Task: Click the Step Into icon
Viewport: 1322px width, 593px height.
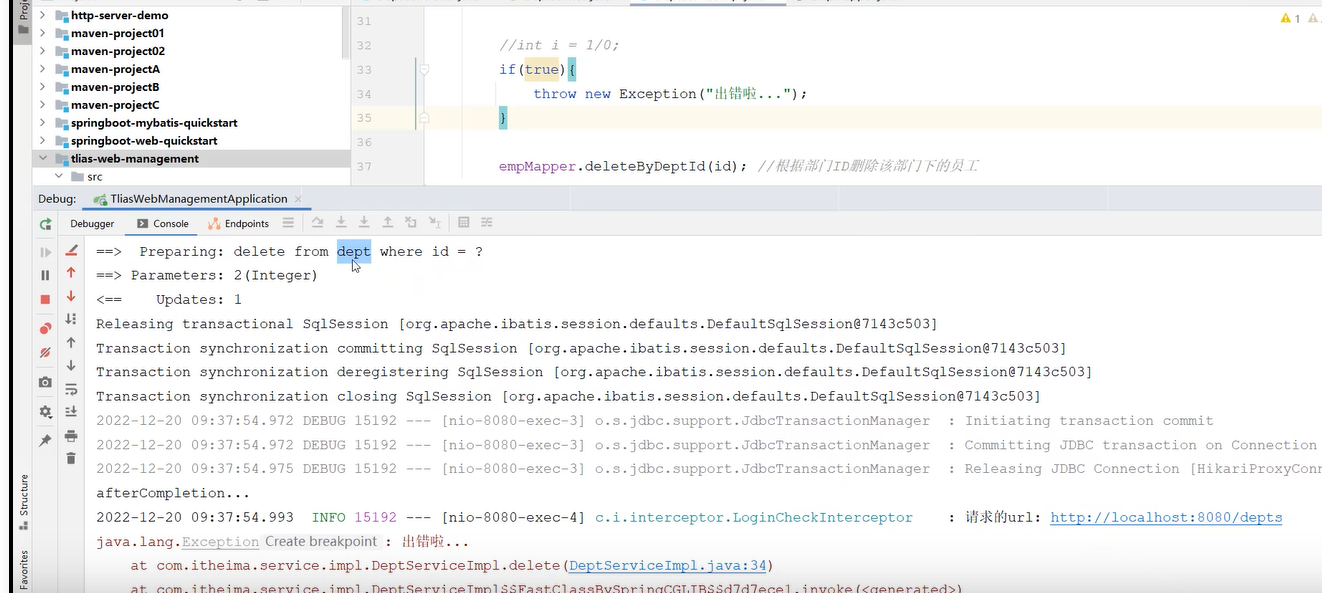Action: click(x=341, y=222)
